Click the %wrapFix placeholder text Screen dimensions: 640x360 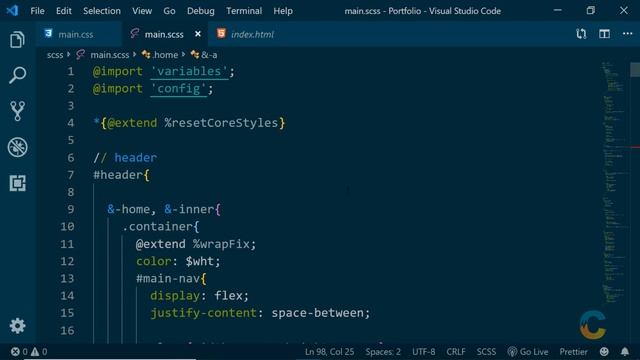221,244
